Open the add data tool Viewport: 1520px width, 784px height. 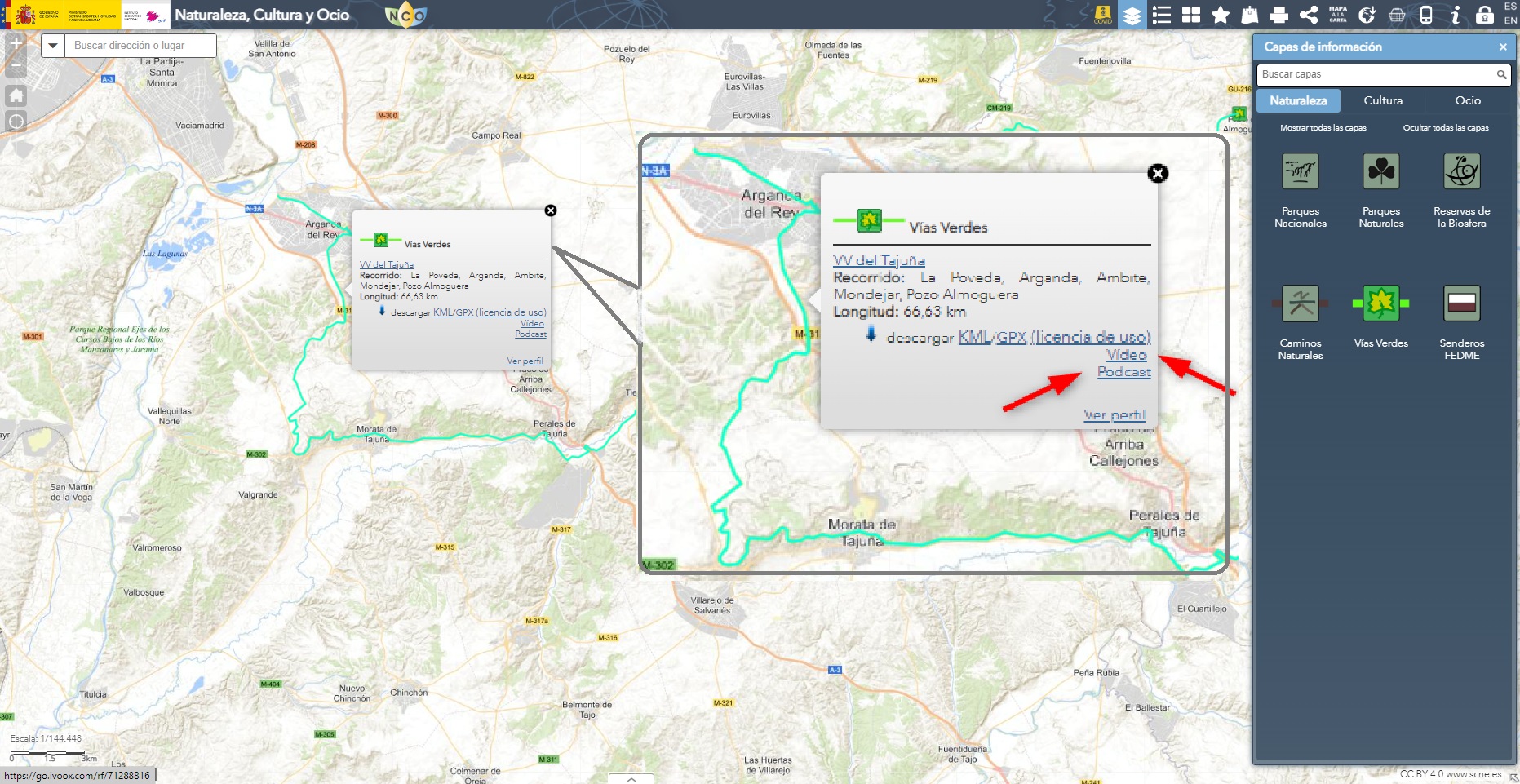click(1250, 15)
